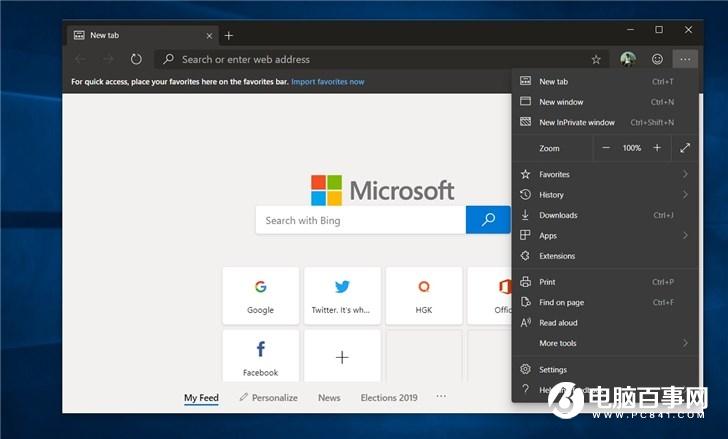This screenshot has width=728, height=439.
Task: Select New tab in the menu
Action: coord(605,82)
